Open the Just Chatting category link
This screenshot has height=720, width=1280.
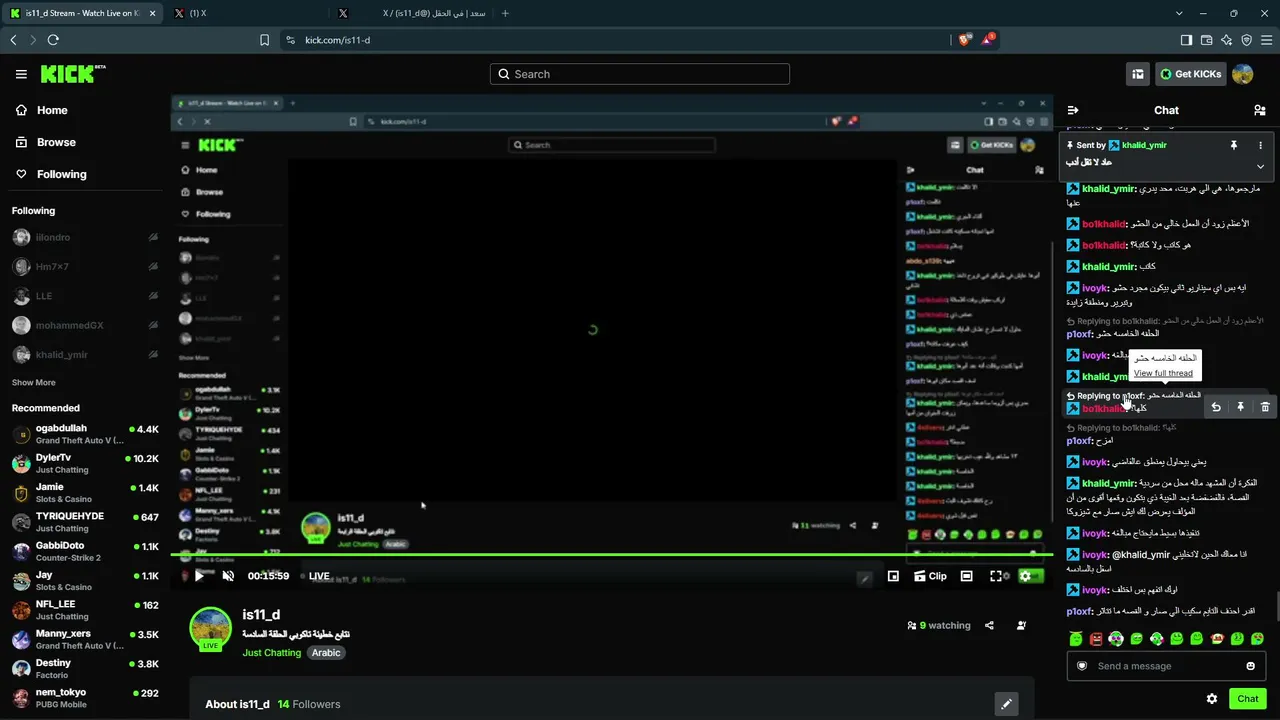(271, 653)
